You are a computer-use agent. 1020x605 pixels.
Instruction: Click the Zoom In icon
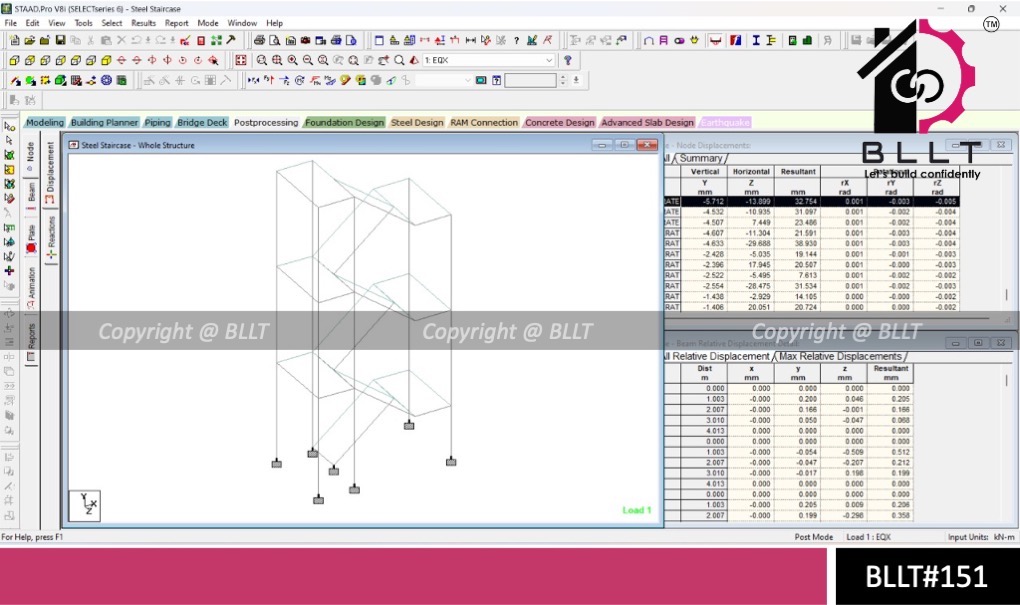point(292,60)
